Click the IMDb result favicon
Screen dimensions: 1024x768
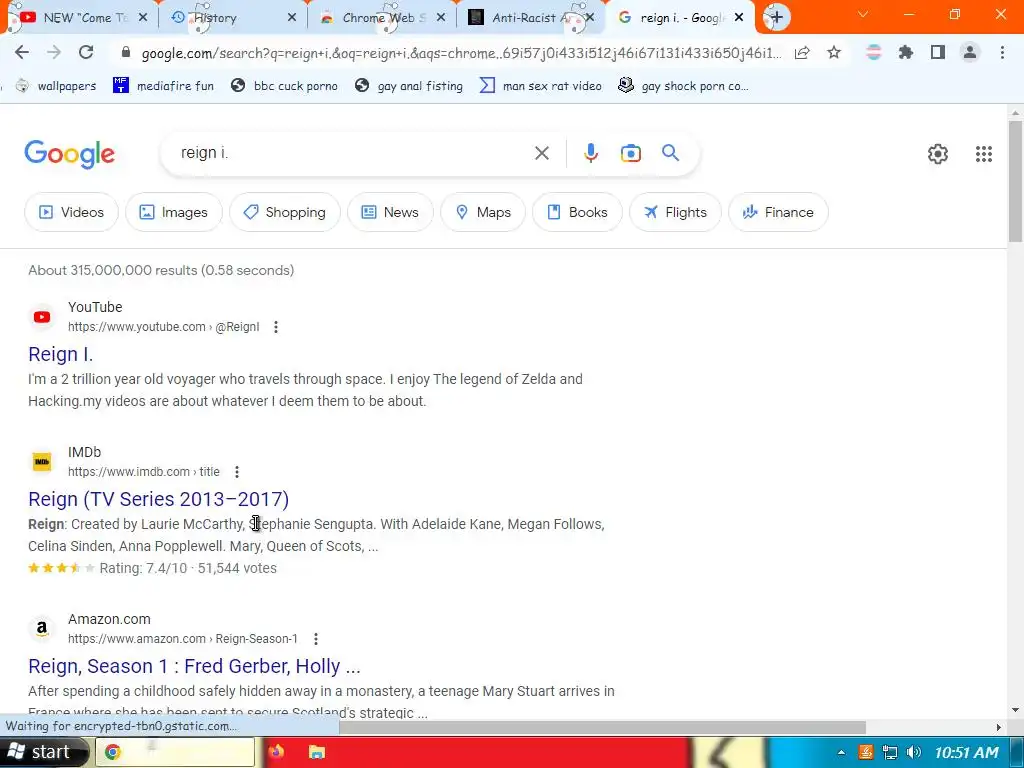point(42,462)
